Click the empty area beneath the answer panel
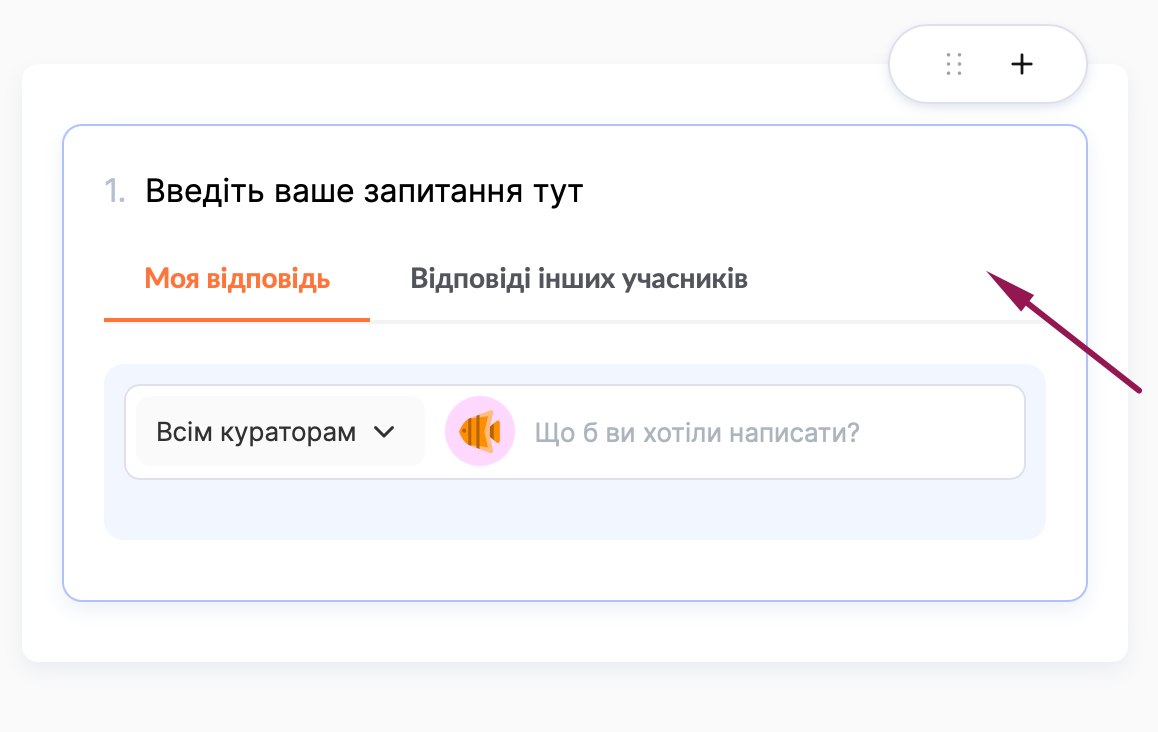This screenshot has width=1158, height=732. pyautogui.click(x=575, y=570)
